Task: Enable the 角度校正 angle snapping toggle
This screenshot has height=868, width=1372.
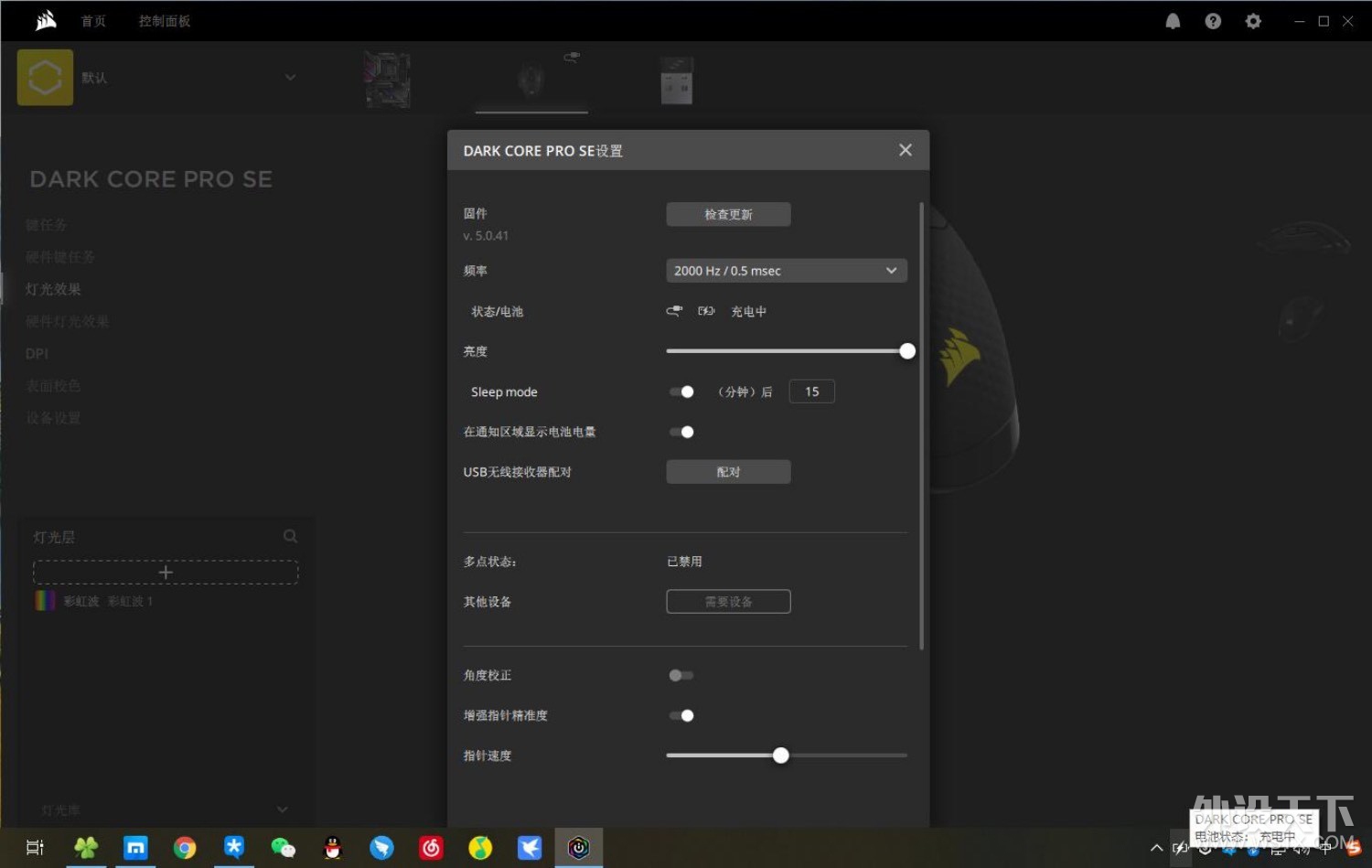Action: [x=681, y=675]
